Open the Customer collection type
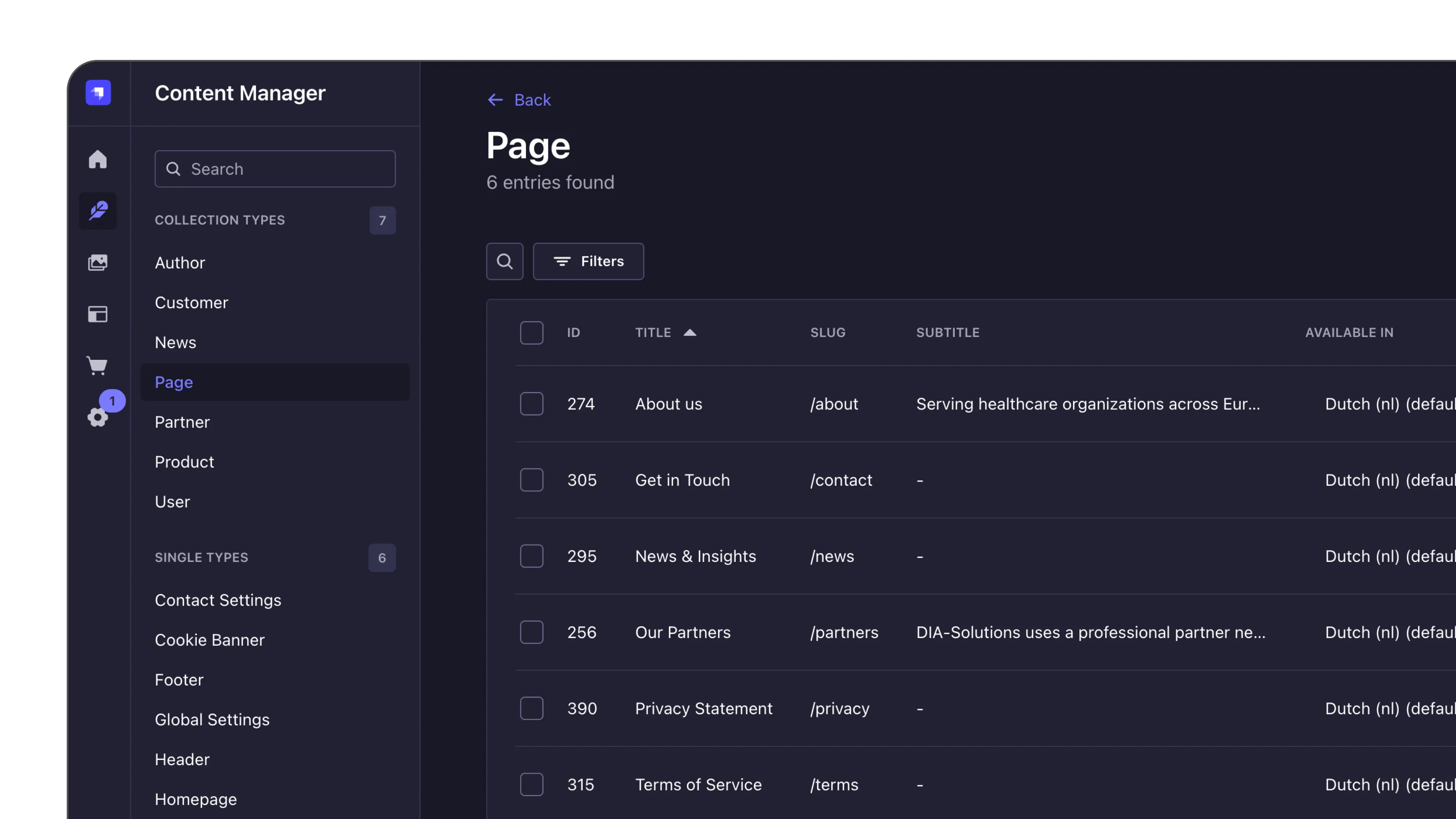The image size is (1456, 819). pyautogui.click(x=191, y=303)
